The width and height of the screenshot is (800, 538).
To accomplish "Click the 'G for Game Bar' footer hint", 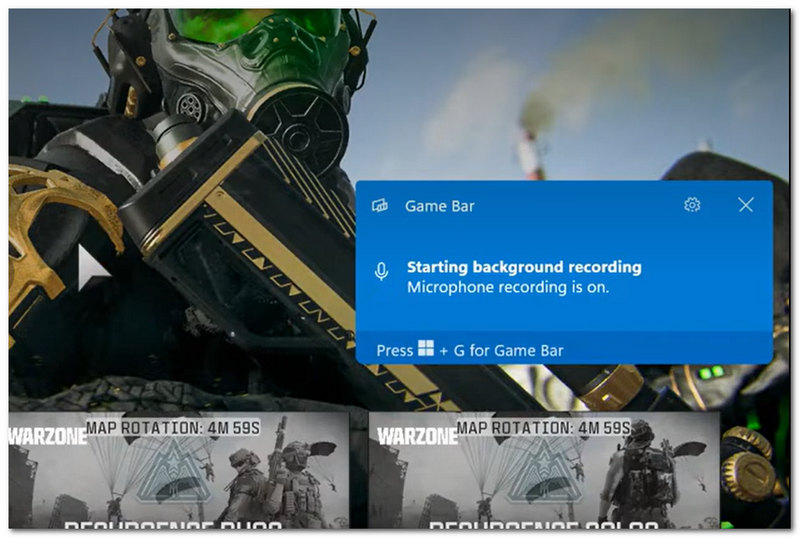I will [x=509, y=351].
